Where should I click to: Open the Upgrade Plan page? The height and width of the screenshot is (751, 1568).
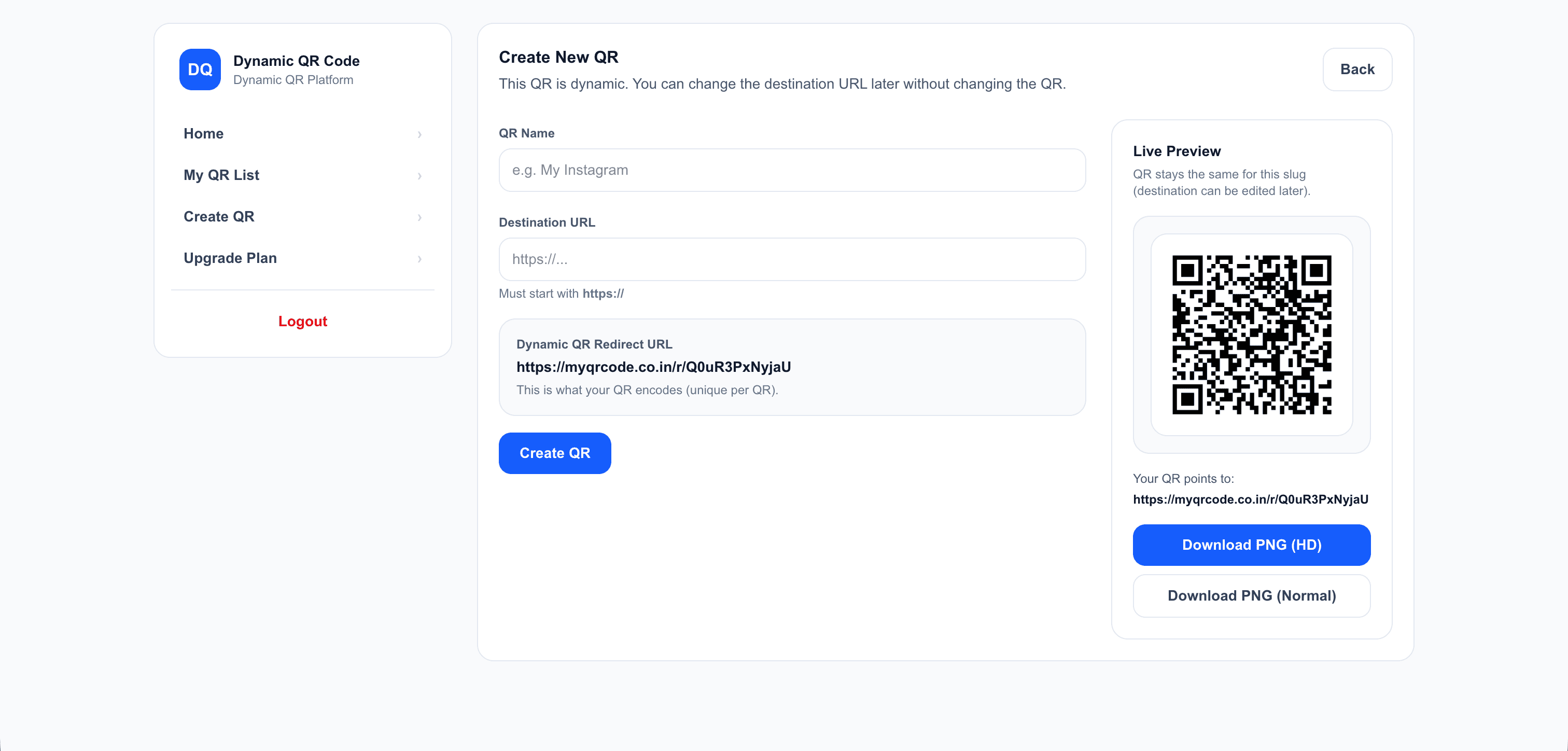(x=230, y=258)
